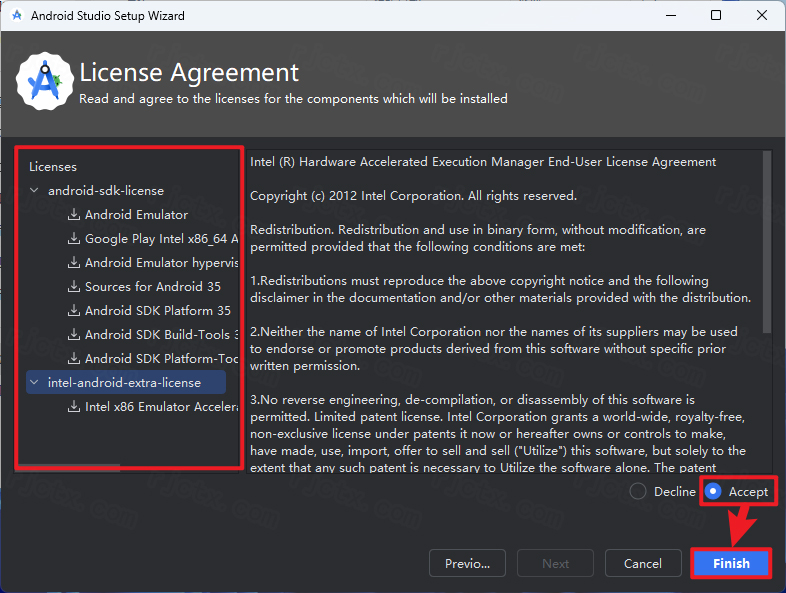Select Intel x86 Emulator Accelerator entry

[x=161, y=407]
